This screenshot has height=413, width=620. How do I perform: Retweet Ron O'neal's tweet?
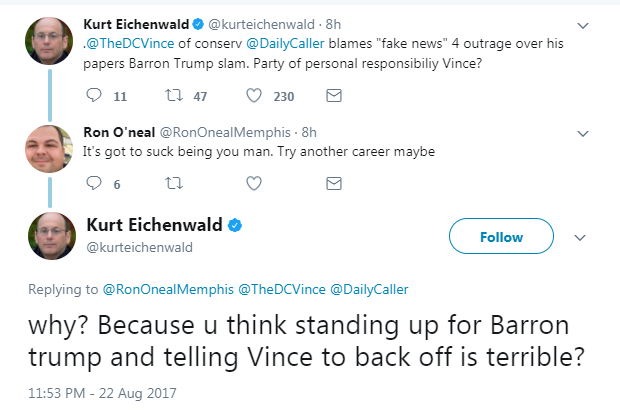click(174, 183)
